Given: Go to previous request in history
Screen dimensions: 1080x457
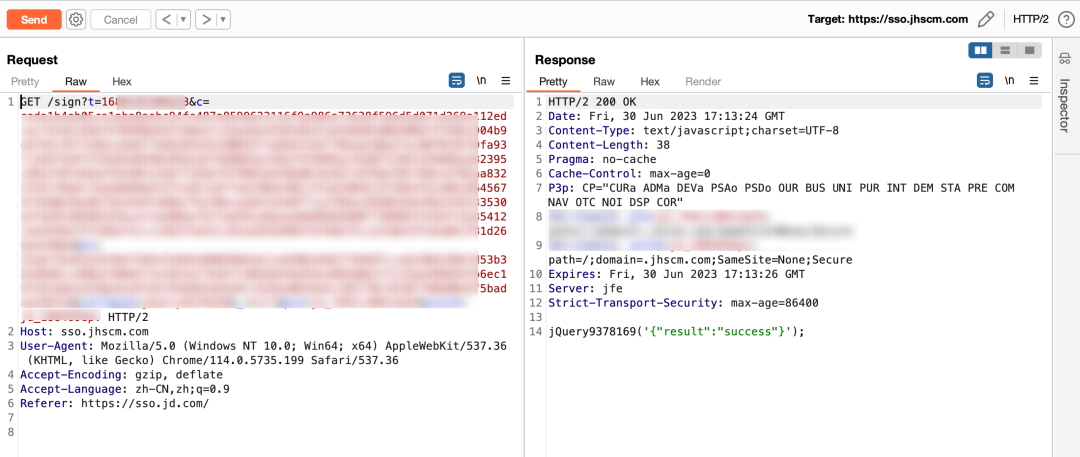Looking at the screenshot, I should pos(167,19).
